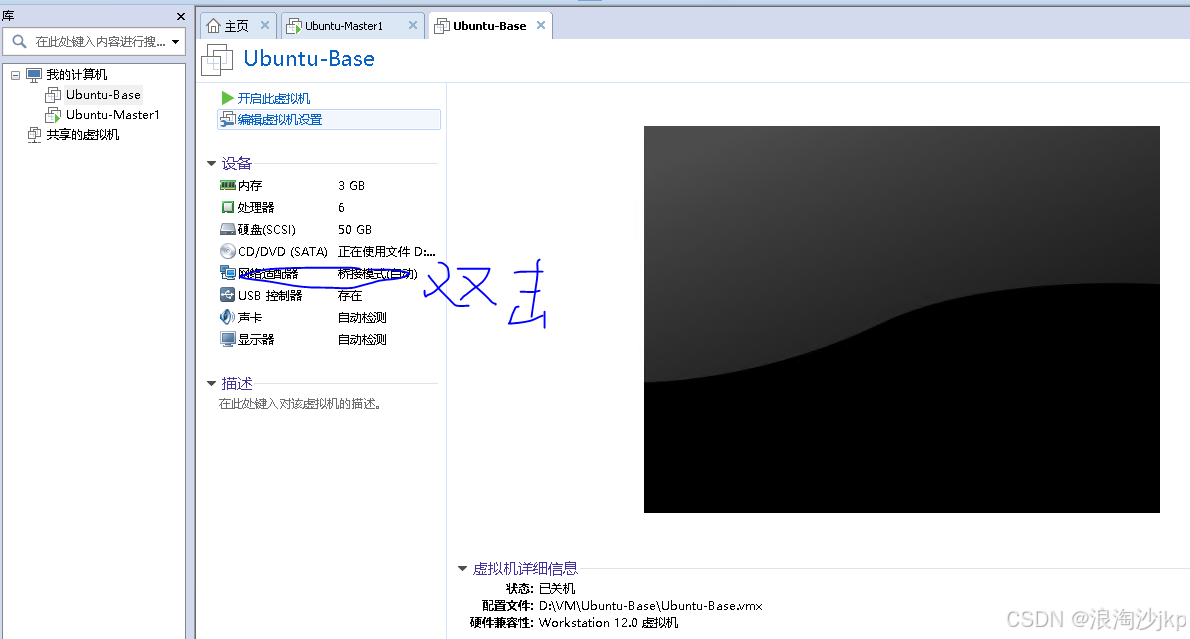Click the 处理器 device row label
Image resolution: width=1190 pixels, height=639 pixels.
pos(256,207)
